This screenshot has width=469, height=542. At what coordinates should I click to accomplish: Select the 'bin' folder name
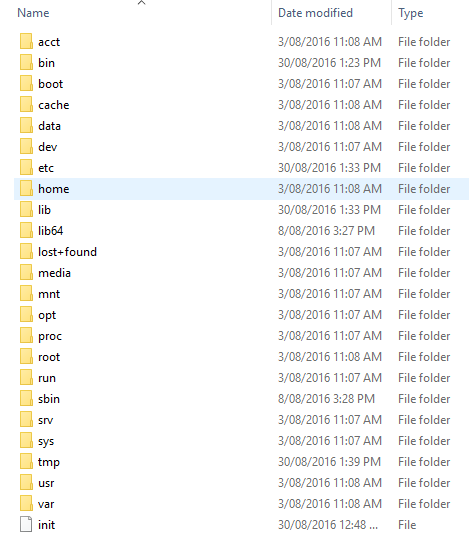tap(46, 63)
